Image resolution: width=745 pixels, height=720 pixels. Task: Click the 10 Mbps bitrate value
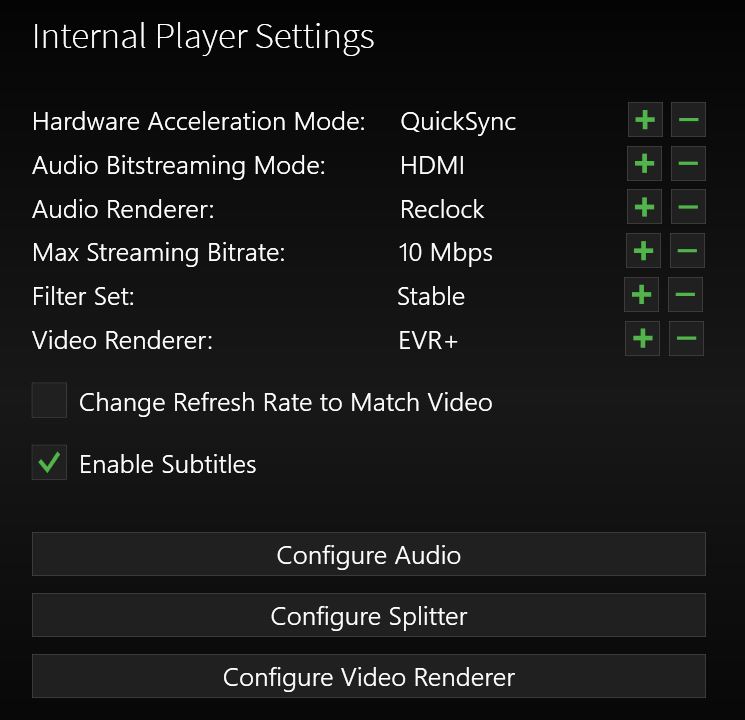[x=445, y=252]
